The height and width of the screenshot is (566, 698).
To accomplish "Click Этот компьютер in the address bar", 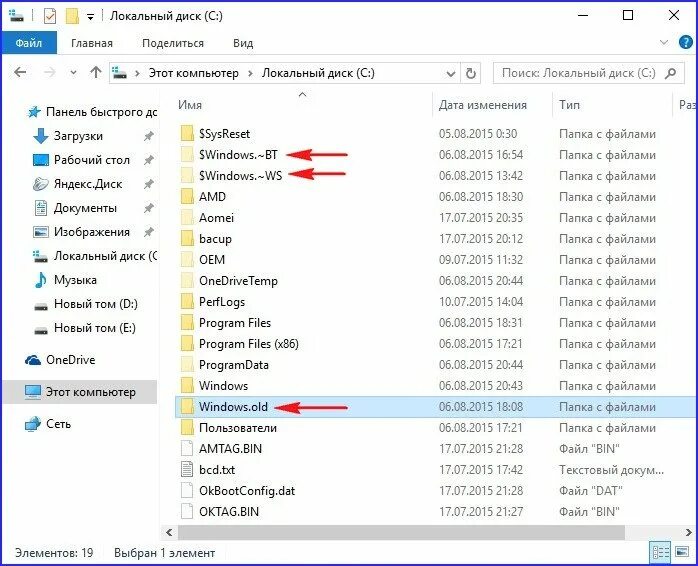I will click(194, 73).
